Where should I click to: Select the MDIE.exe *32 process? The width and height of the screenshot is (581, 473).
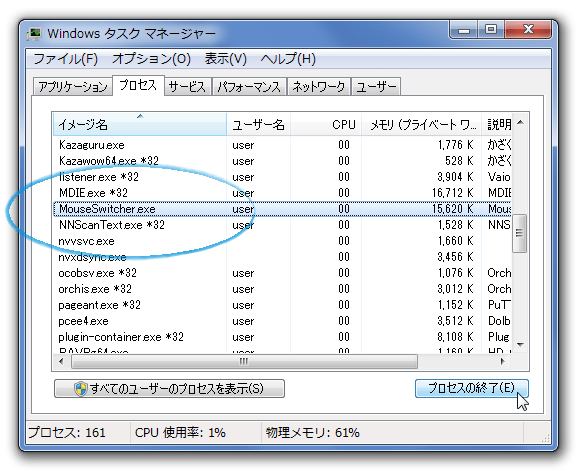pos(282,193)
